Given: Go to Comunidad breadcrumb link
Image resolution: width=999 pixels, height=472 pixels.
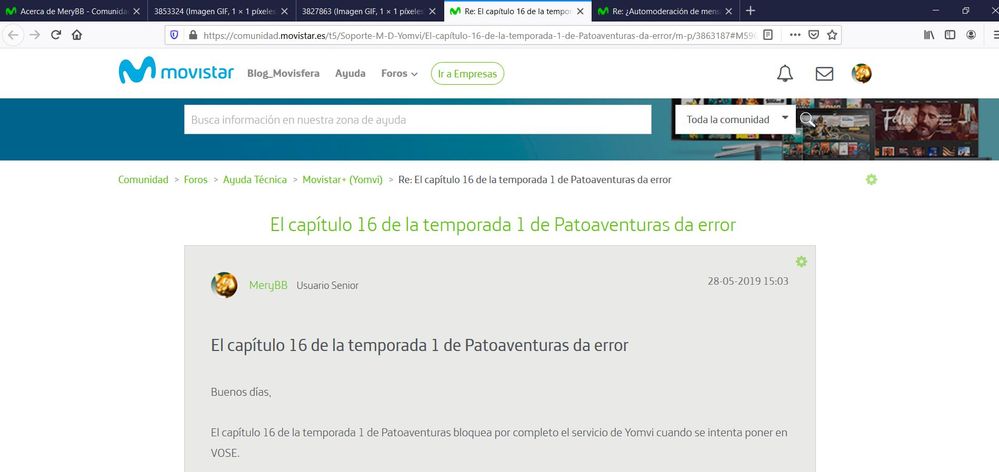Looking at the screenshot, I should point(143,180).
